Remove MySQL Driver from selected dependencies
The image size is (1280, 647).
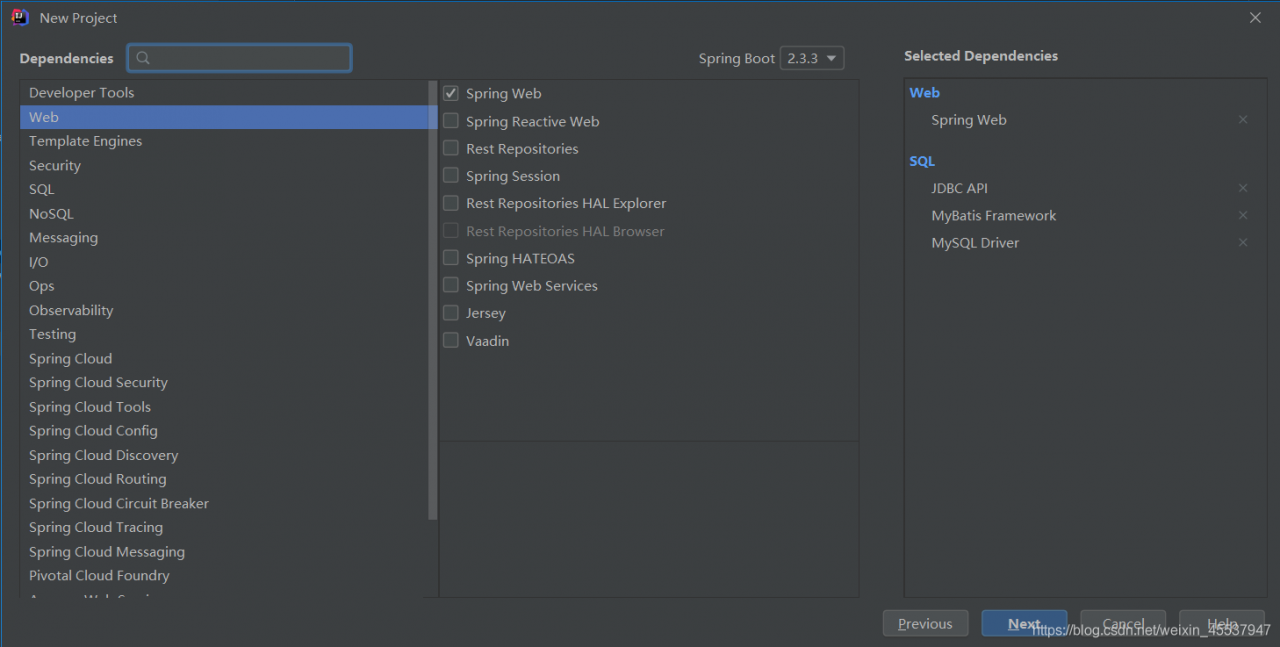[x=1243, y=242]
